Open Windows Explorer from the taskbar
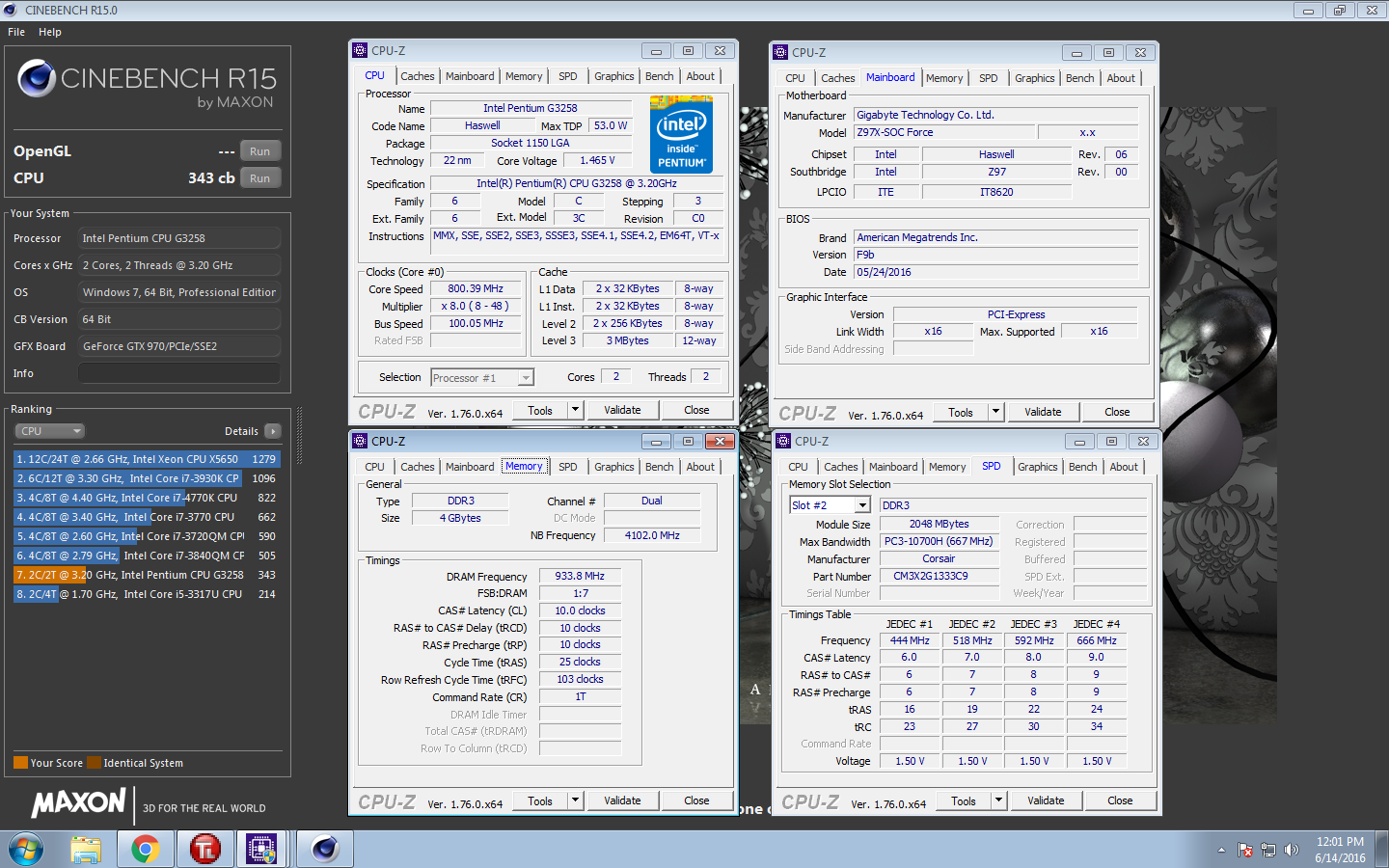 (86, 850)
